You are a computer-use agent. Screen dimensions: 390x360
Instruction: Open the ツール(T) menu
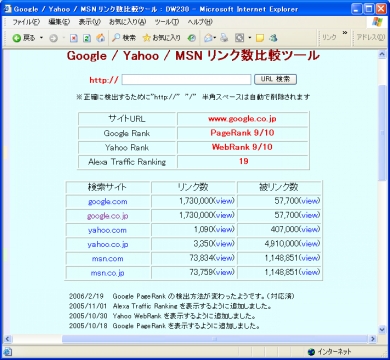click(167, 22)
